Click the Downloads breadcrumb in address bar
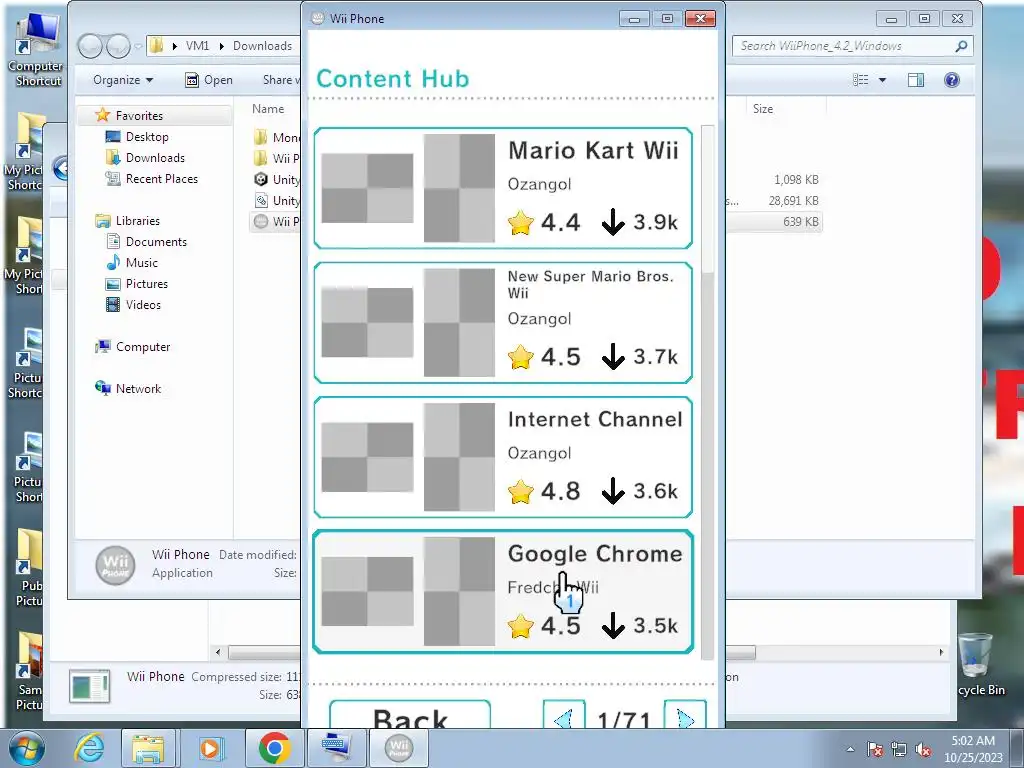Screen dimensions: 1024x768 (262, 46)
